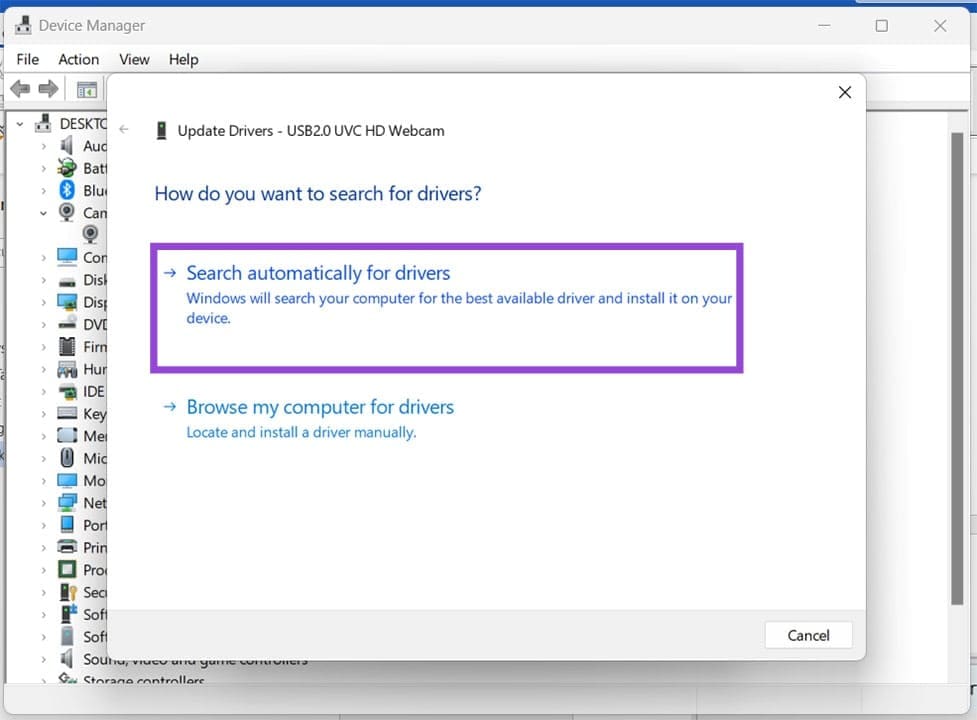Expand the Disk drives node
Viewport: 977px width, 720px height.
coord(45,279)
